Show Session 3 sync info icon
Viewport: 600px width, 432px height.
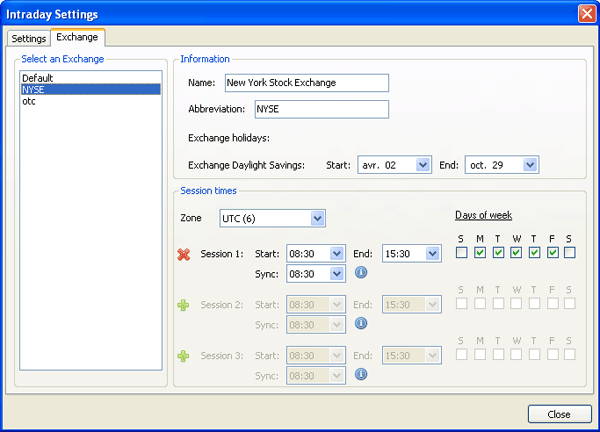[x=361, y=374]
